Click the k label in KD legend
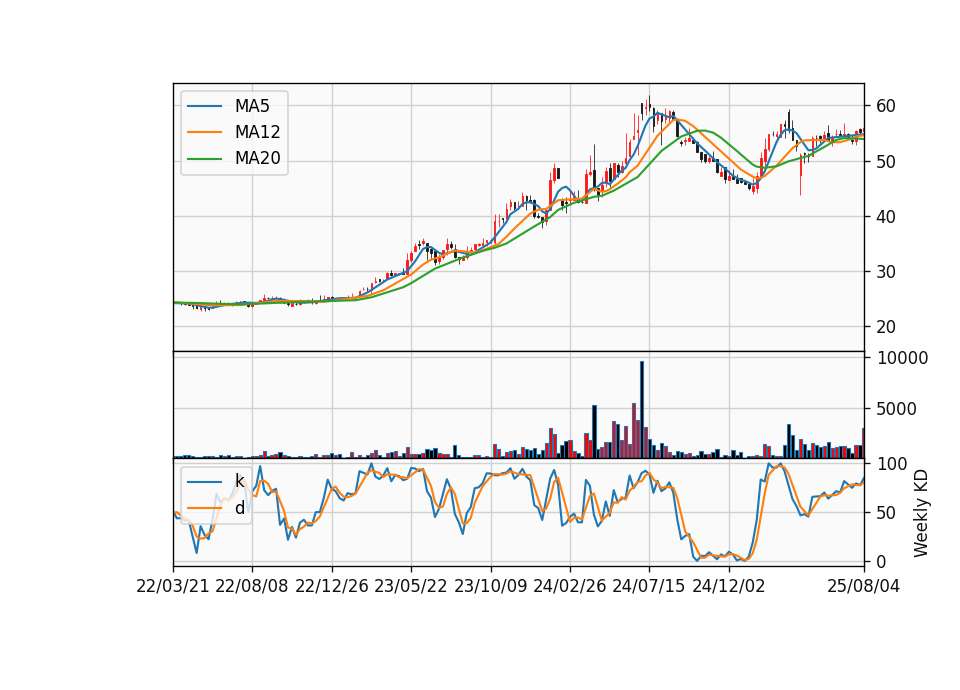Viewport: 960px width, 690px height. click(x=239, y=481)
